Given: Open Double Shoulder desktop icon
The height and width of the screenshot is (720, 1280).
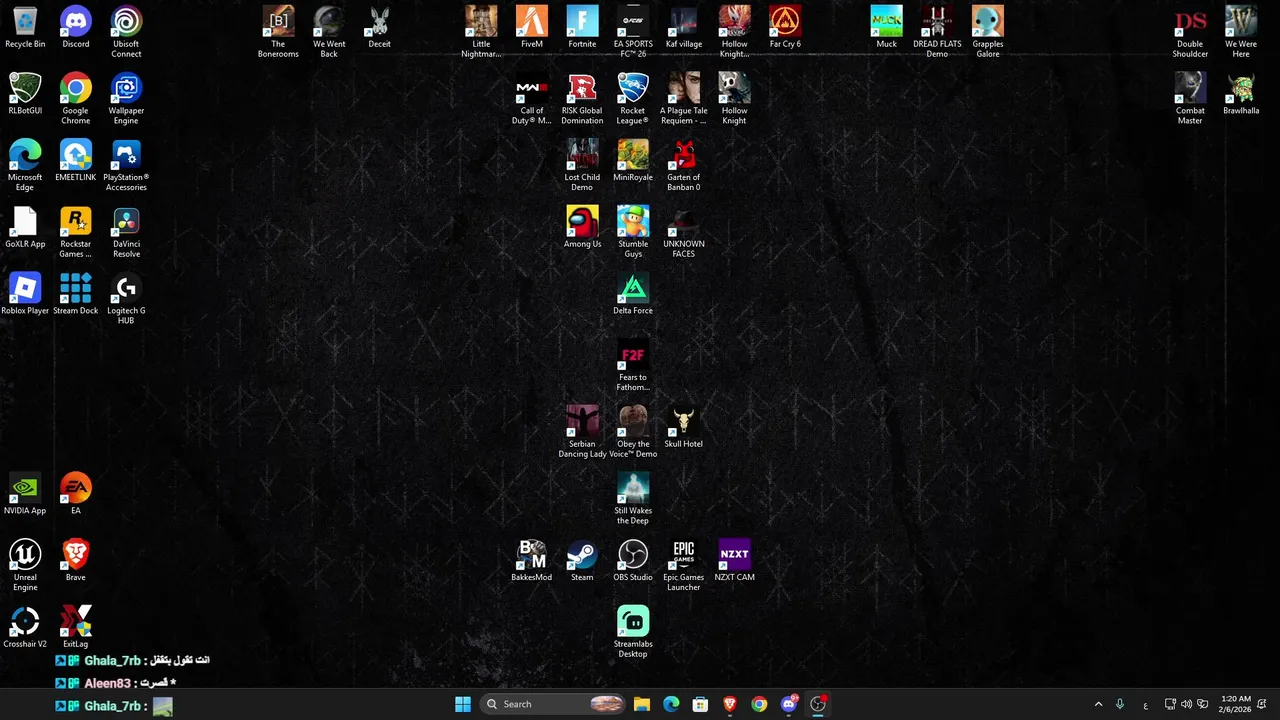Looking at the screenshot, I should pyautogui.click(x=1190, y=32).
